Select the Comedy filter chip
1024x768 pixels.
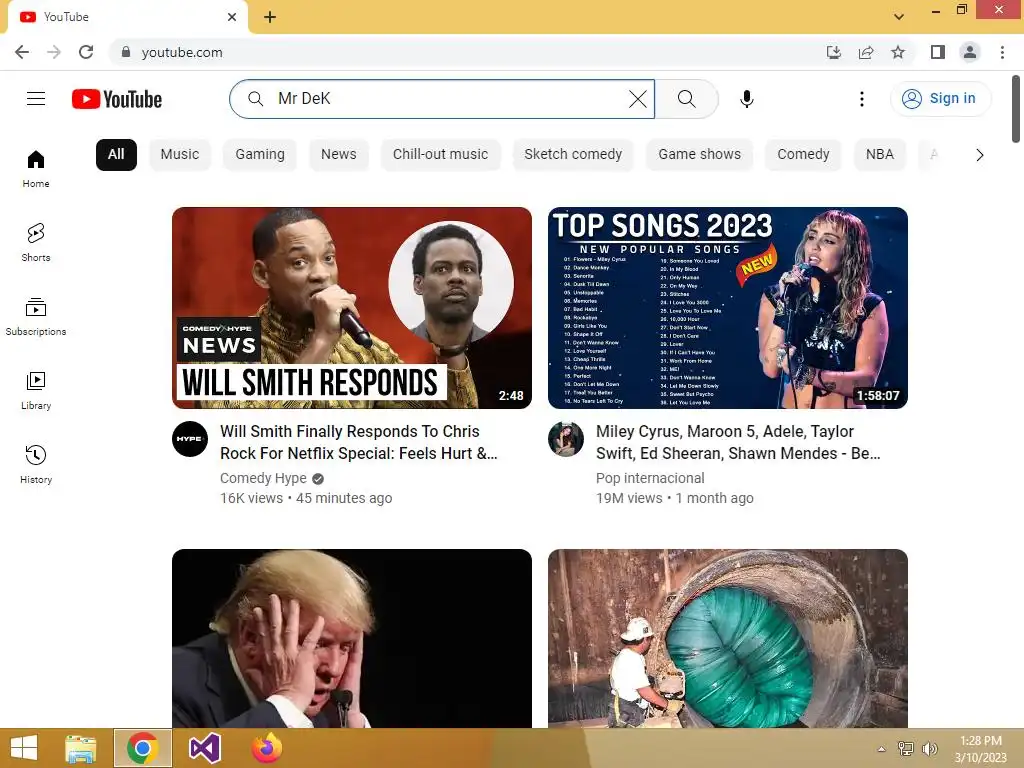tap(803, 155)
